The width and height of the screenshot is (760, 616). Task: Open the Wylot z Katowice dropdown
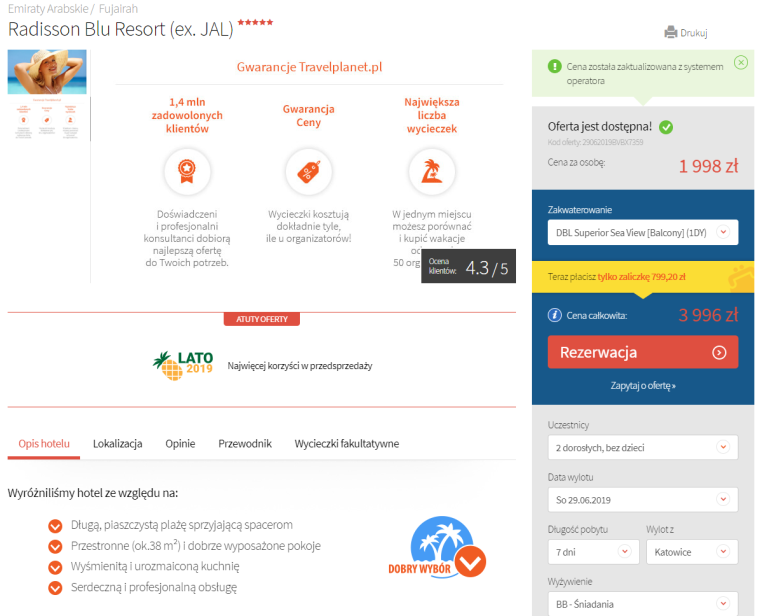click(x=692, y=552)
